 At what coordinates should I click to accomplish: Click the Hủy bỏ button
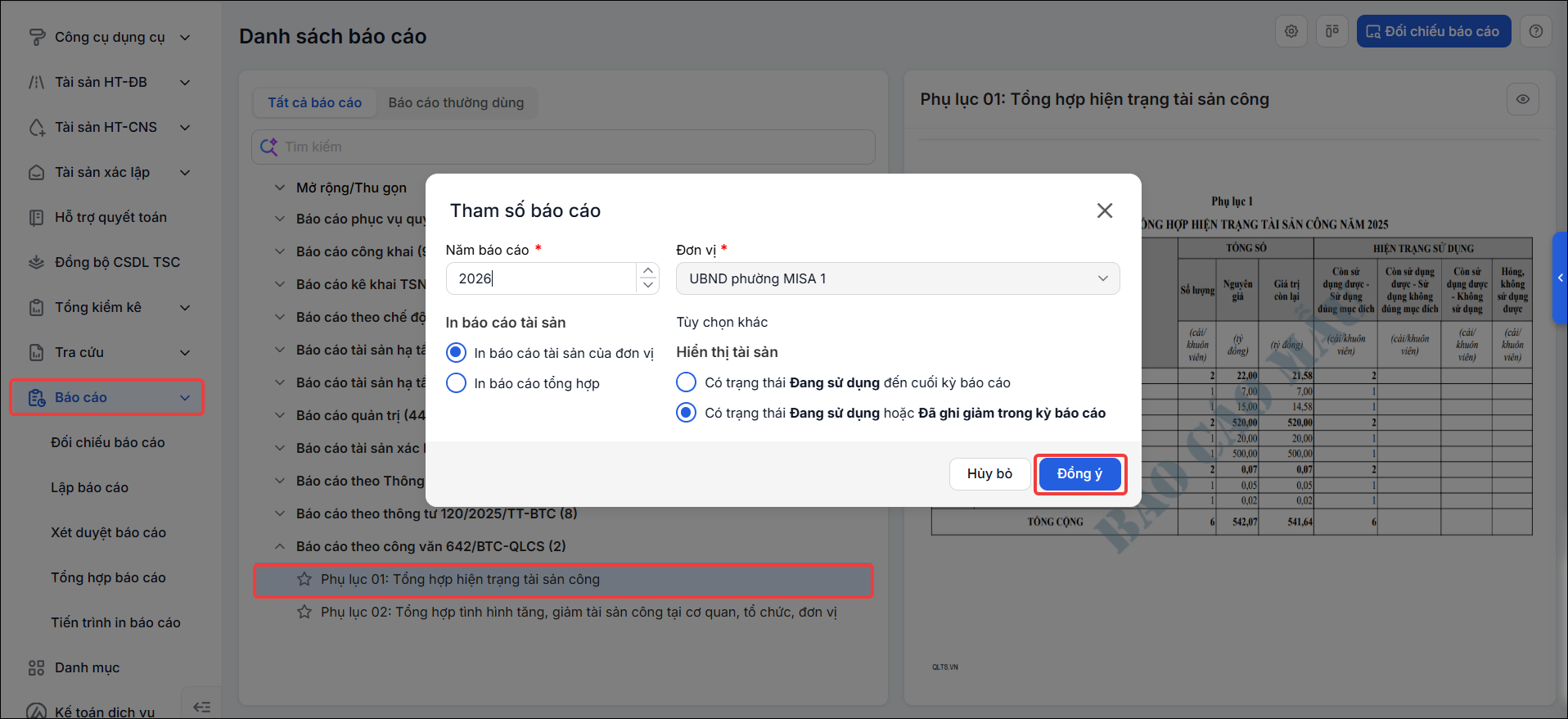click(989, 473)
